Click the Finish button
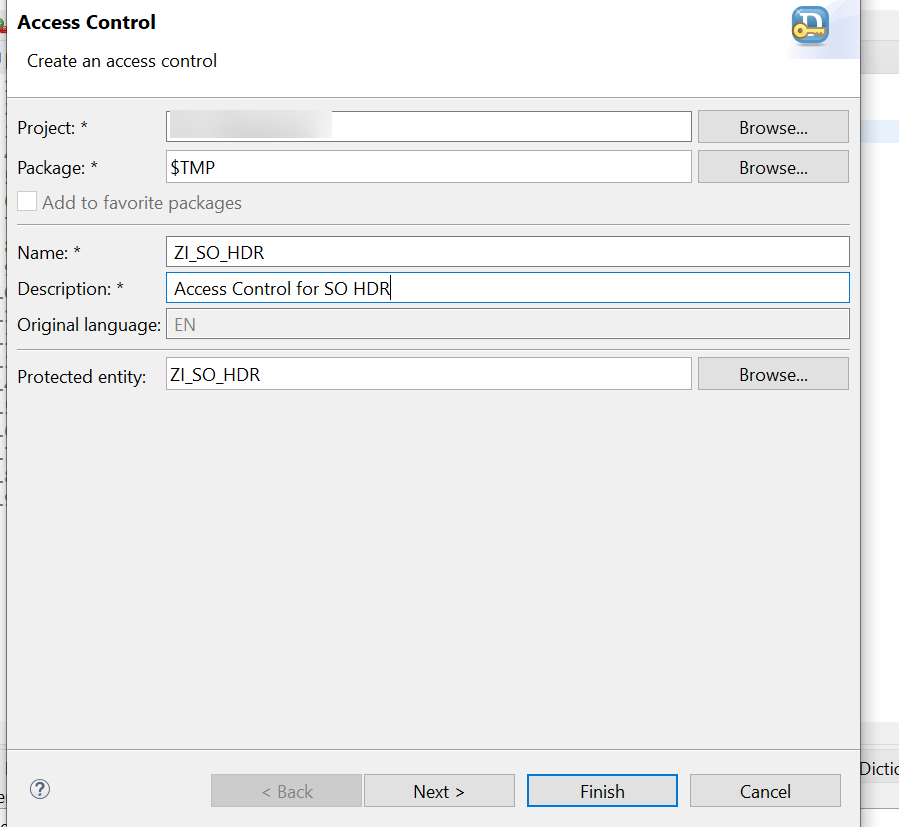Viewport: 899px width, 827px height. 602,791
